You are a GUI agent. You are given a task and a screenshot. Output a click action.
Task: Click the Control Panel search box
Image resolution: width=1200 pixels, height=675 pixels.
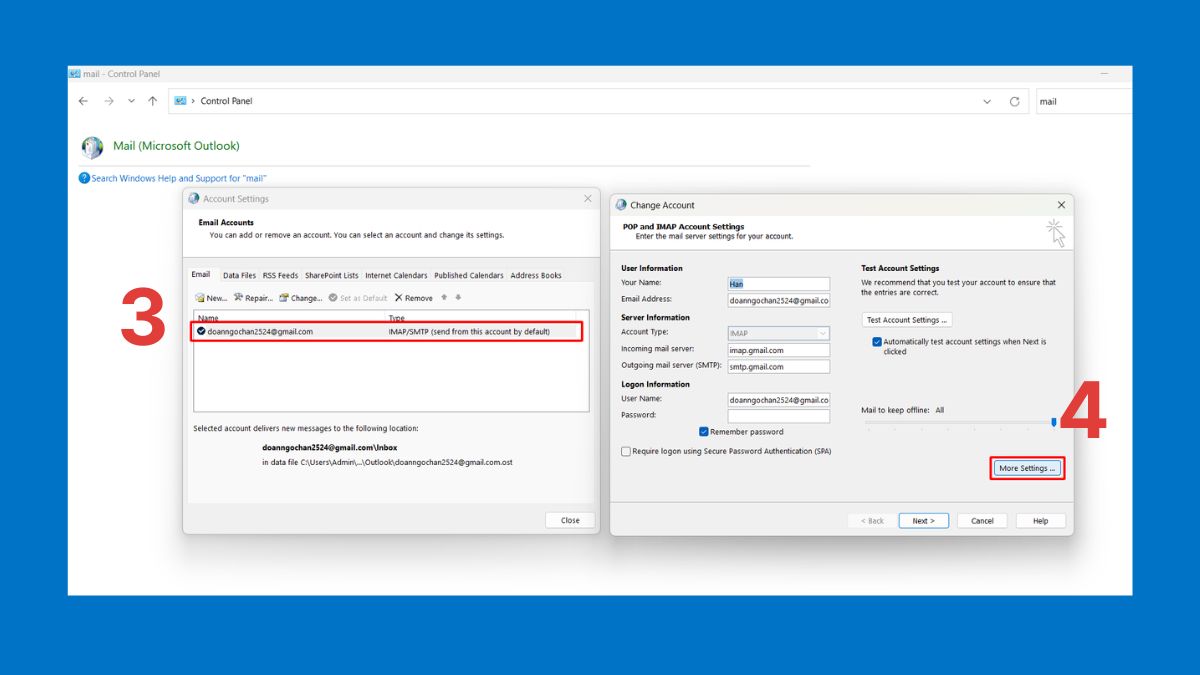click(1084, 101)
